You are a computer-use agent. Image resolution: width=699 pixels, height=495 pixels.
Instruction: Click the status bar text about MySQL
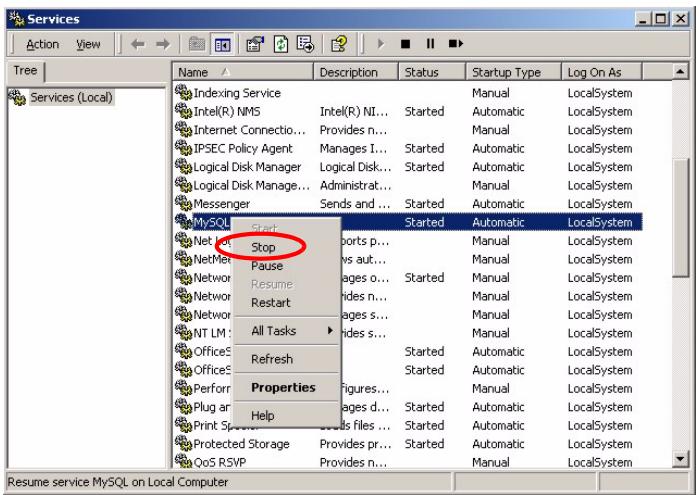(118, 482)
